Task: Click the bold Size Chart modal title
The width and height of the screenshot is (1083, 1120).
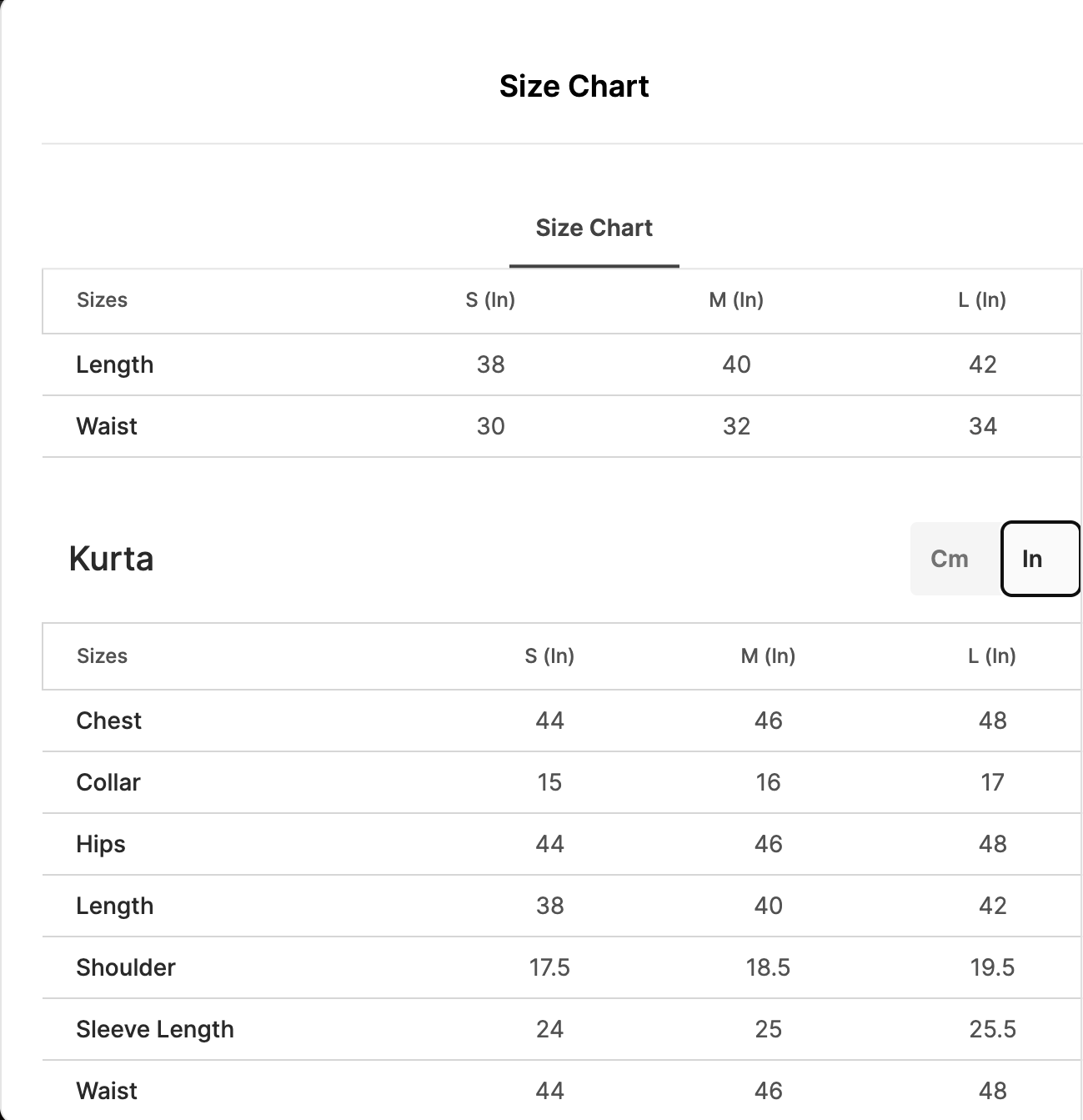Action: [x=574, y=86]
